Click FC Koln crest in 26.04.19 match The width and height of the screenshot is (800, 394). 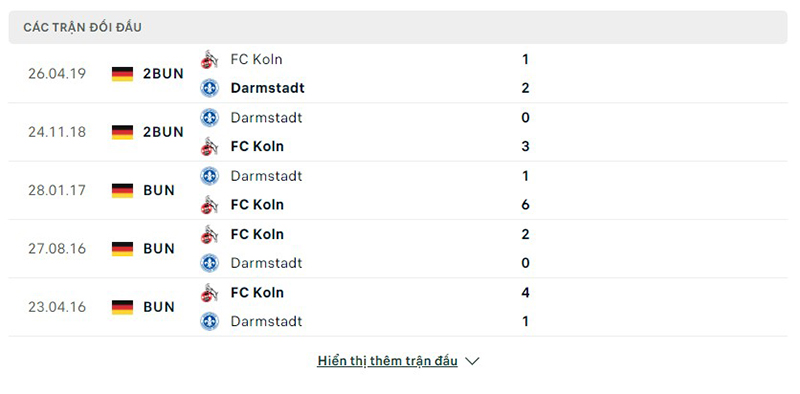209,59
